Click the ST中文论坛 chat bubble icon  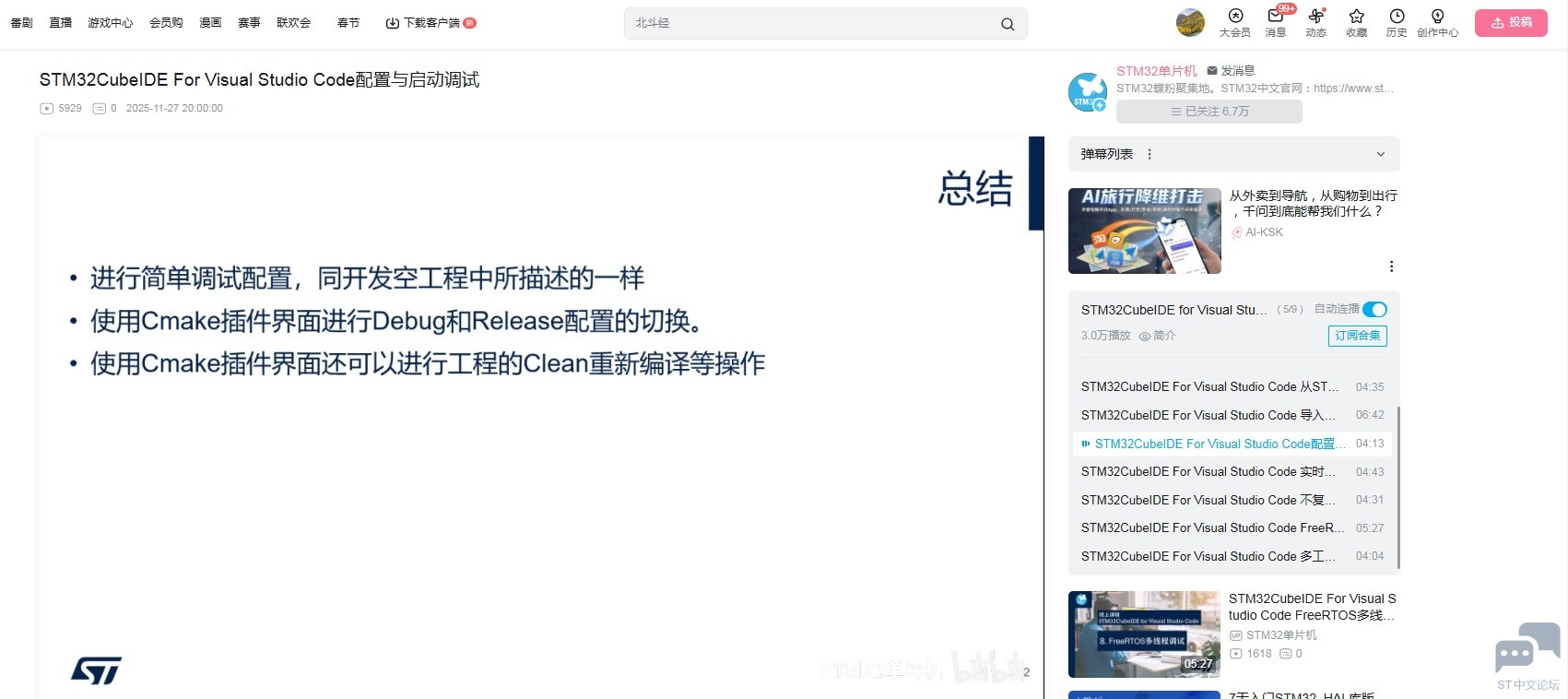pos(1527,648)
